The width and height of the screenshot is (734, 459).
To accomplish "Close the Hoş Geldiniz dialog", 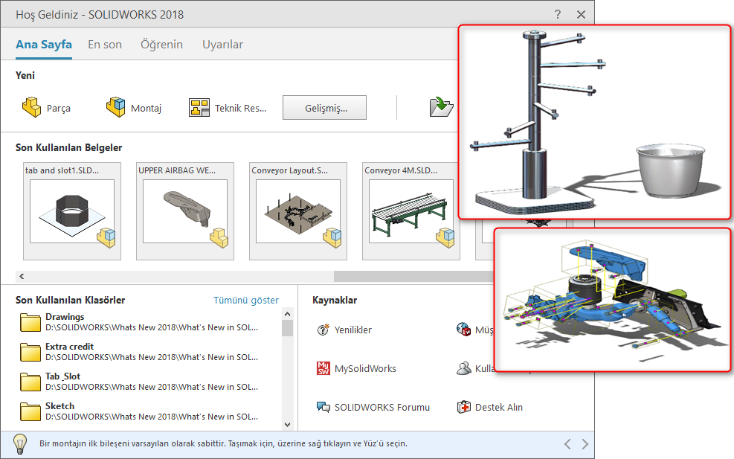I will (581, 15).
